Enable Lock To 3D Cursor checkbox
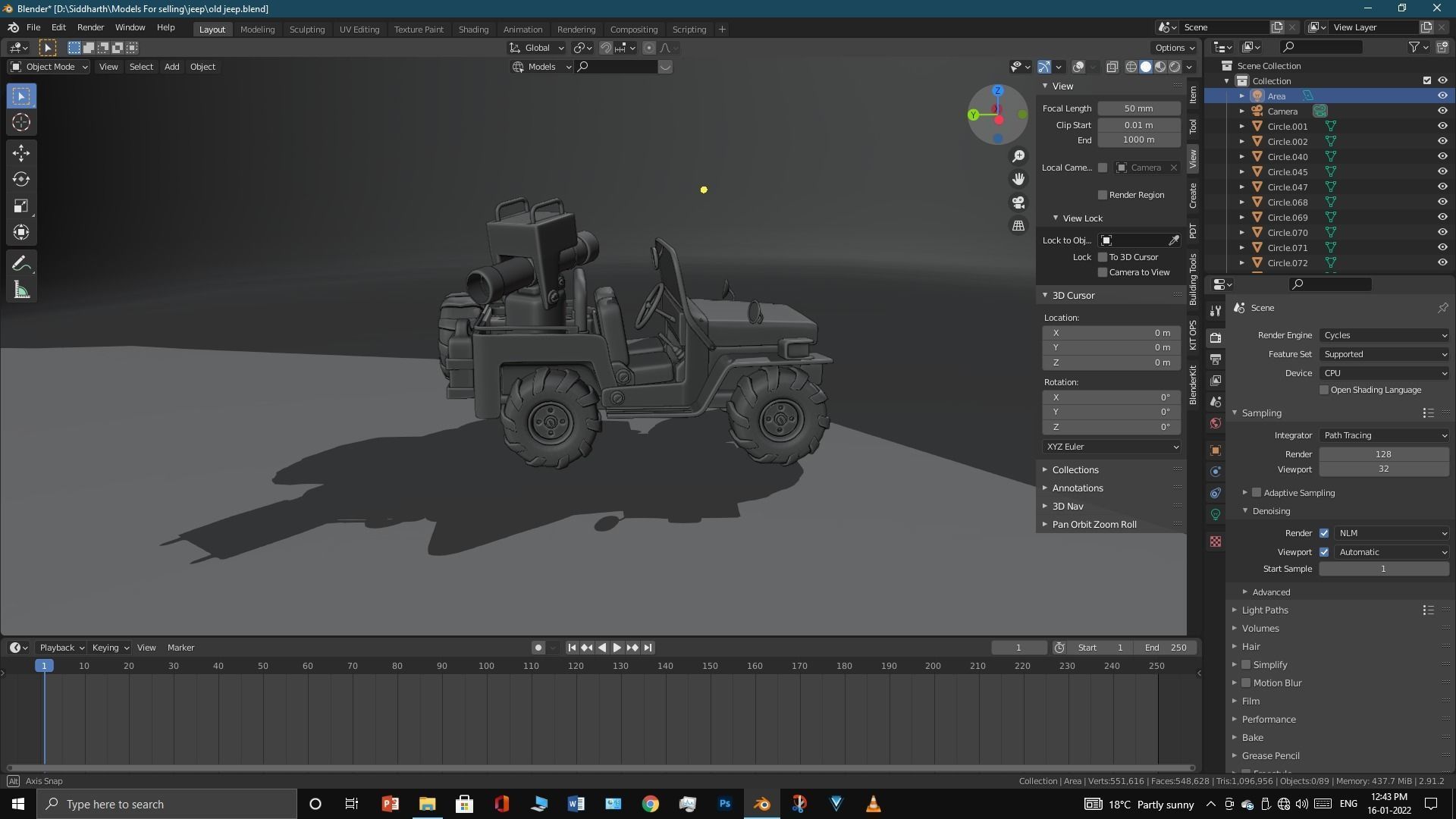Image resolution: width=1456 pixels, height=819 pixels. tap(1103, 257)
